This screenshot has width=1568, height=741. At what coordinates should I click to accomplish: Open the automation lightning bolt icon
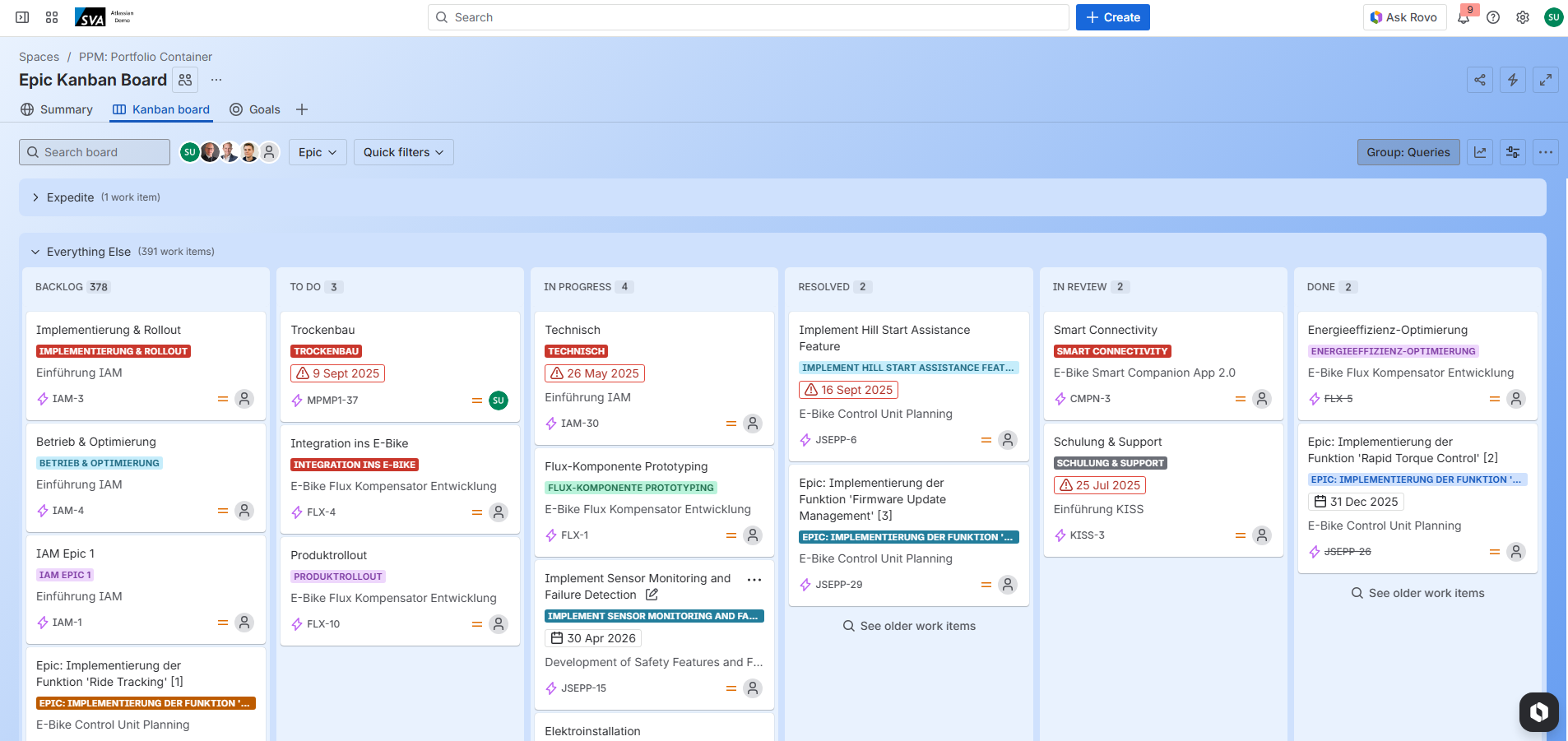pos(1513,80)
